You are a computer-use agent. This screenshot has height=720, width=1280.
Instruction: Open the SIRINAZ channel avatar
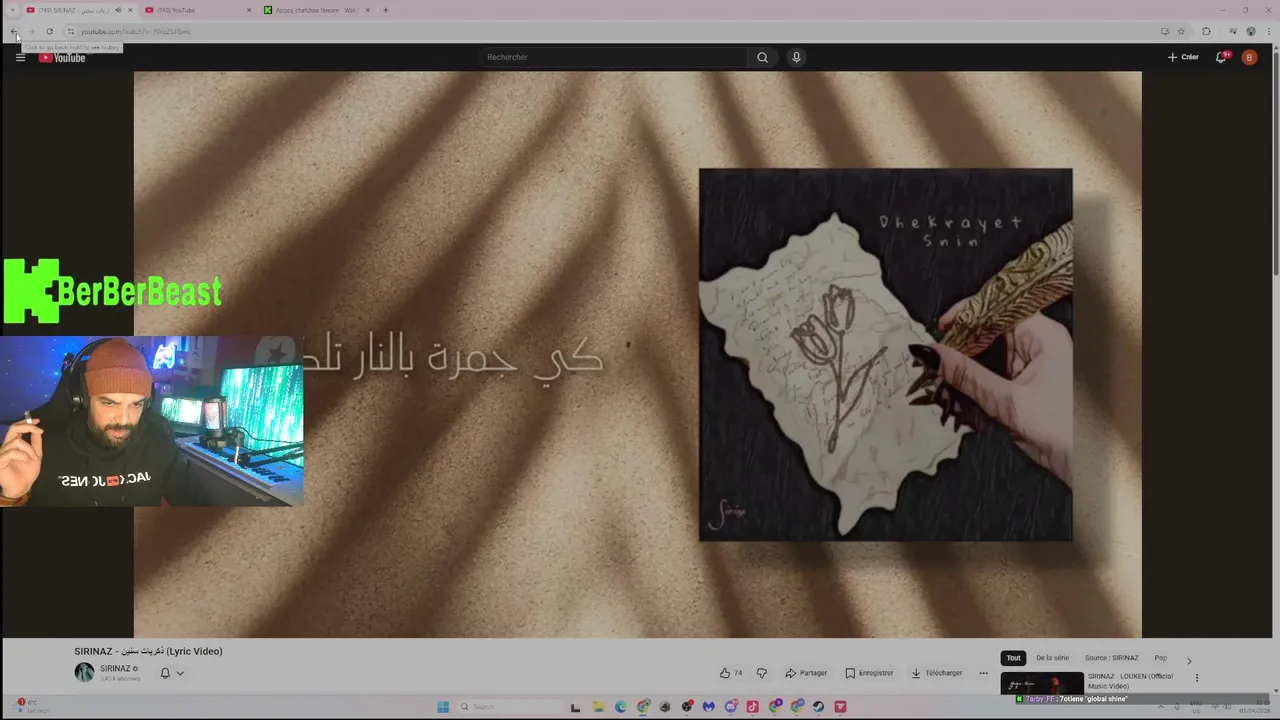(84, 673)
